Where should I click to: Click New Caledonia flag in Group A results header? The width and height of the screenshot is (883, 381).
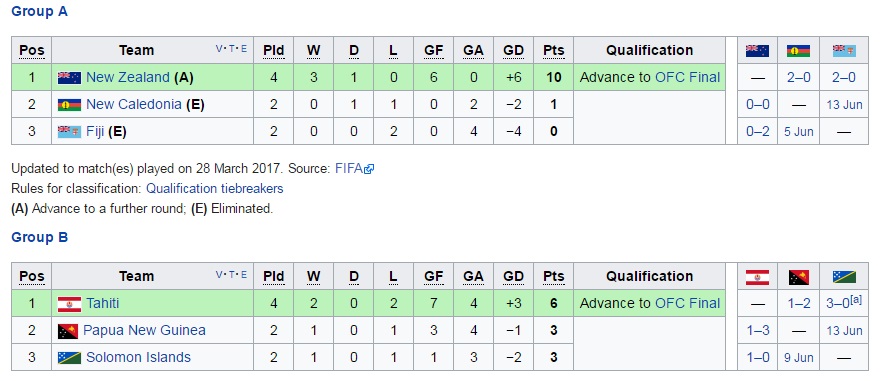click(798, 51)
